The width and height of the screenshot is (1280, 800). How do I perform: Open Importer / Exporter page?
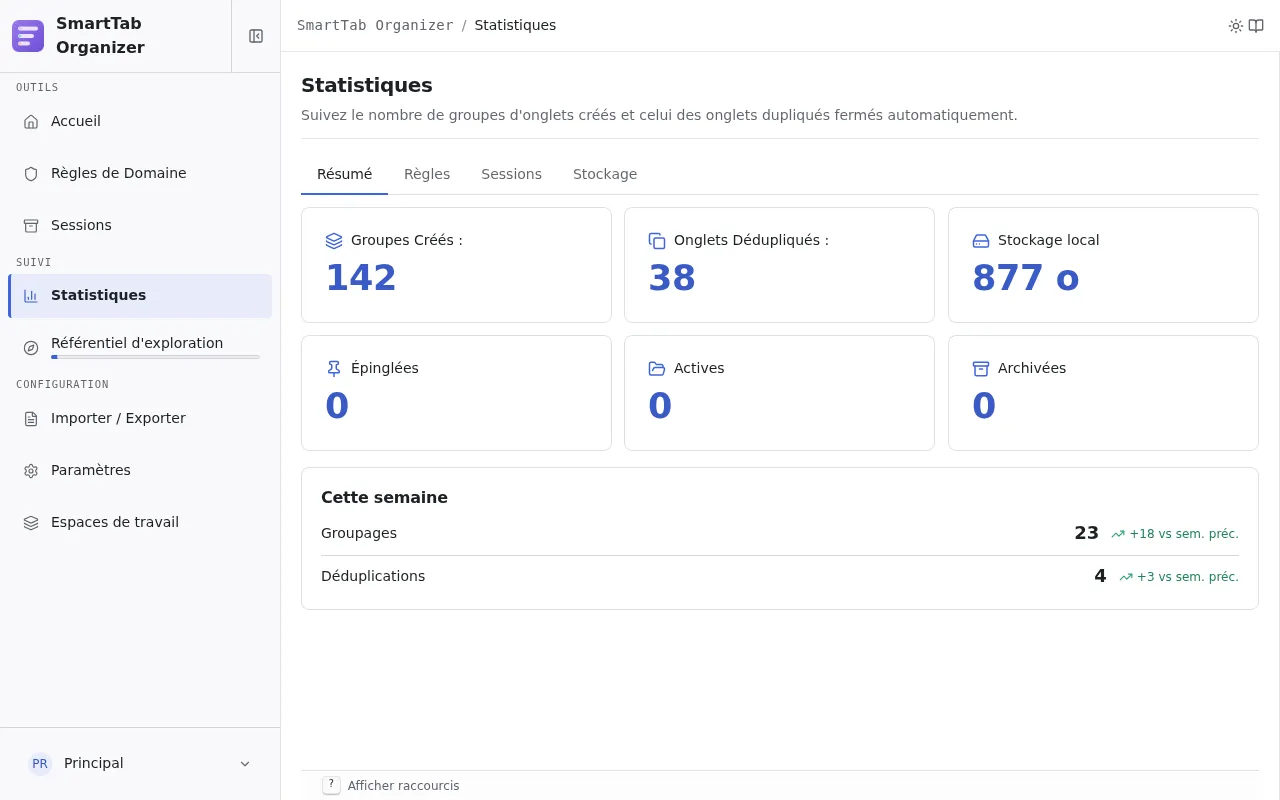[x=140, y=419]
